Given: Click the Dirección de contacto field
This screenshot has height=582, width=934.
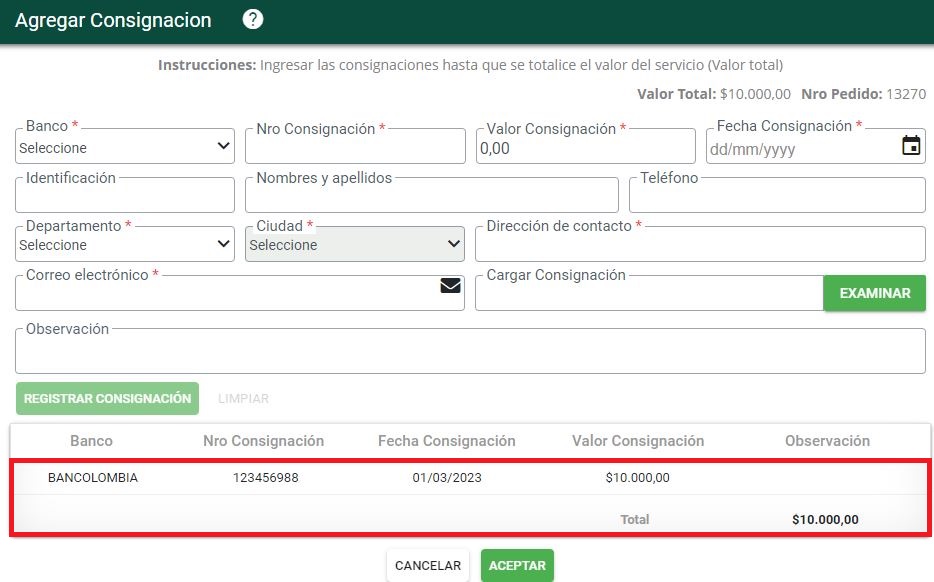Looking at the screenshot, I should (x=700, y=244).
